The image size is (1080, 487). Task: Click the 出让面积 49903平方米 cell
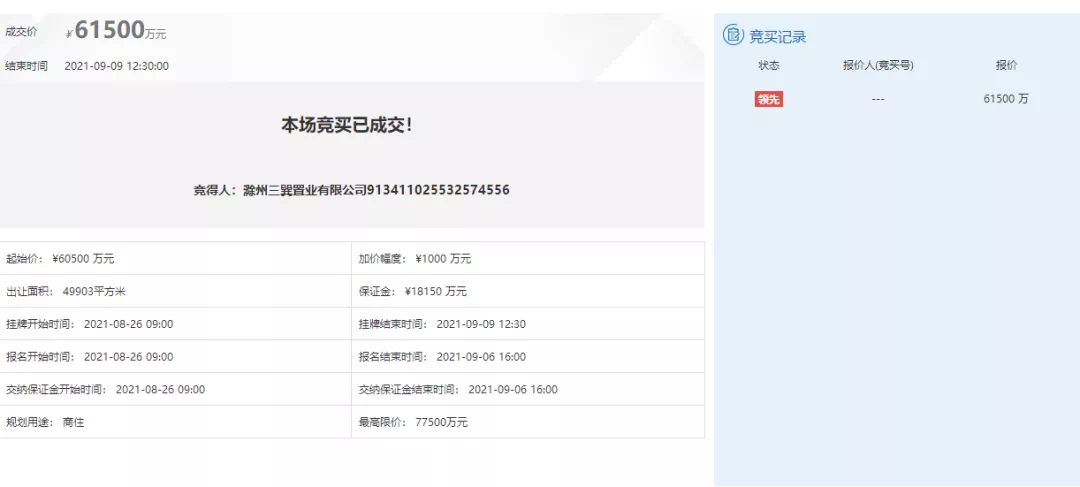pos(66,292)
